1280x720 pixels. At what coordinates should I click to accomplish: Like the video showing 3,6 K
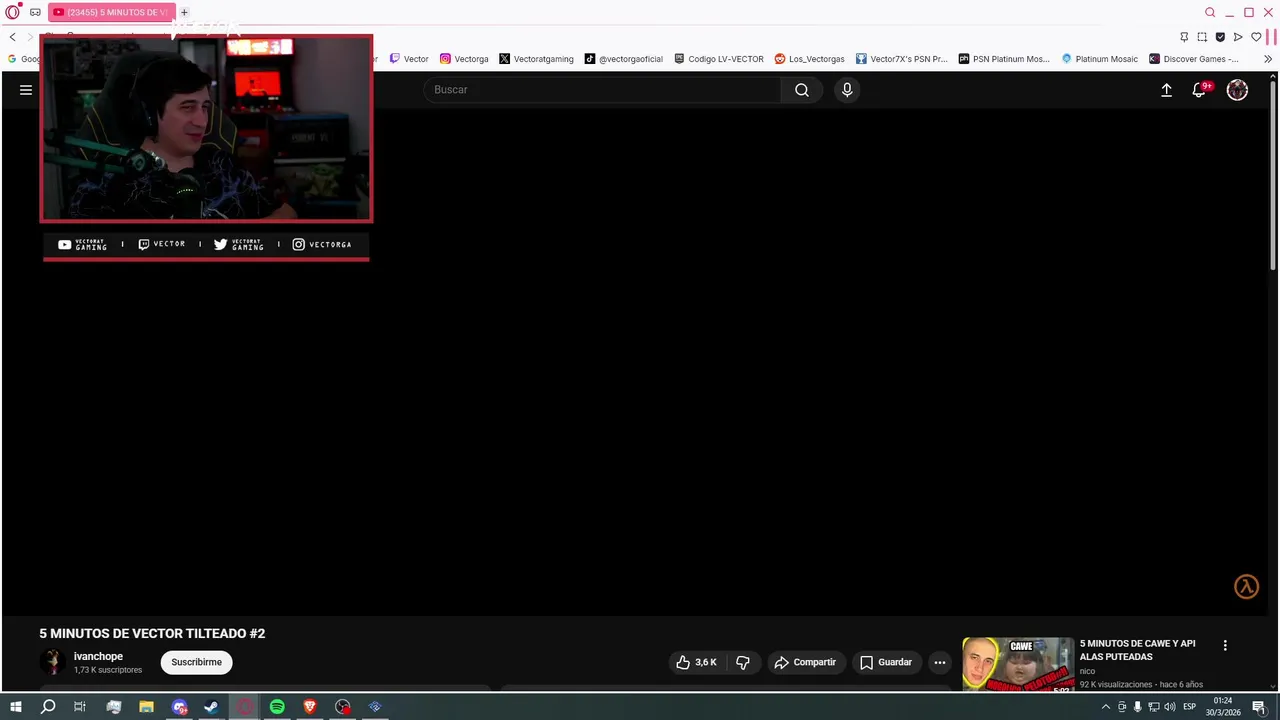click(x=697, y=662)
